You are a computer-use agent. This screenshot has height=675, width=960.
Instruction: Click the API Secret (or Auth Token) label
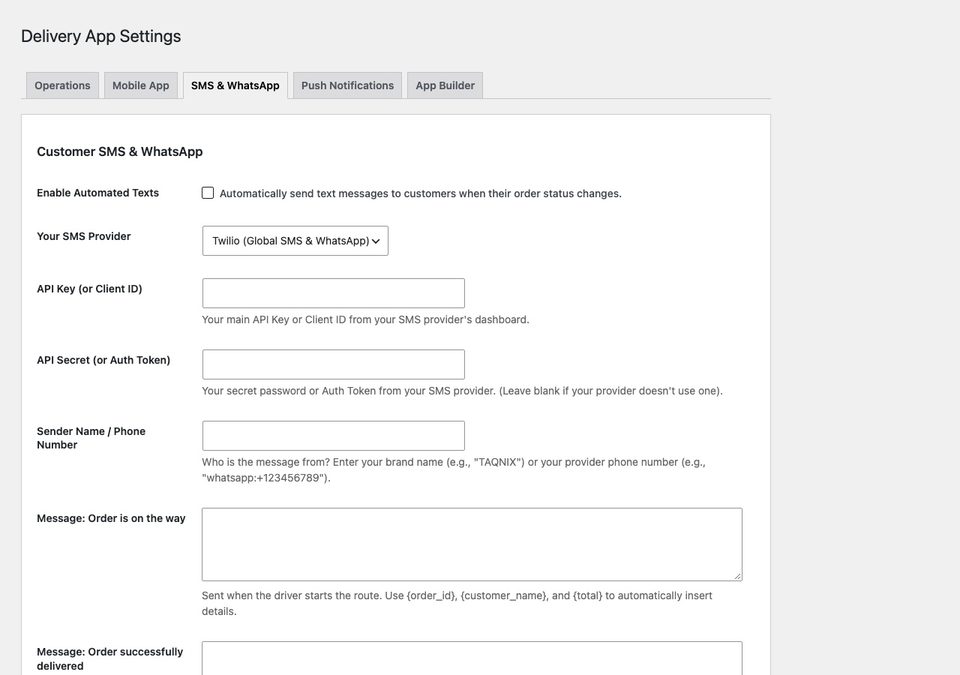point(103,360)
